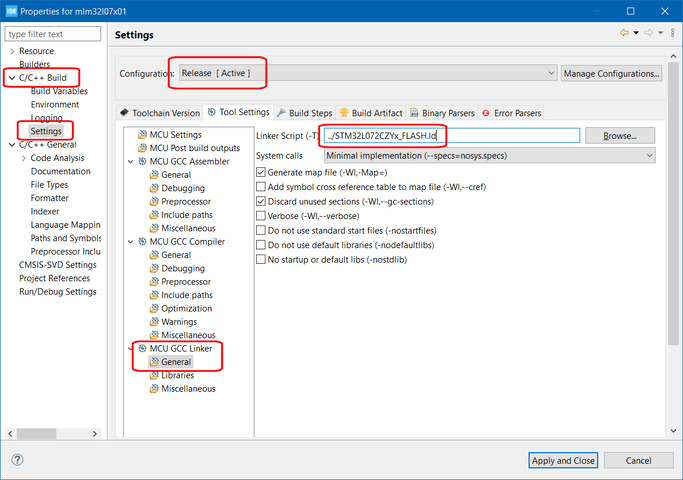Screen dimensions: 683x480
Task: Click the settings pane scroll-down arrow
Action: pos(673,431)
